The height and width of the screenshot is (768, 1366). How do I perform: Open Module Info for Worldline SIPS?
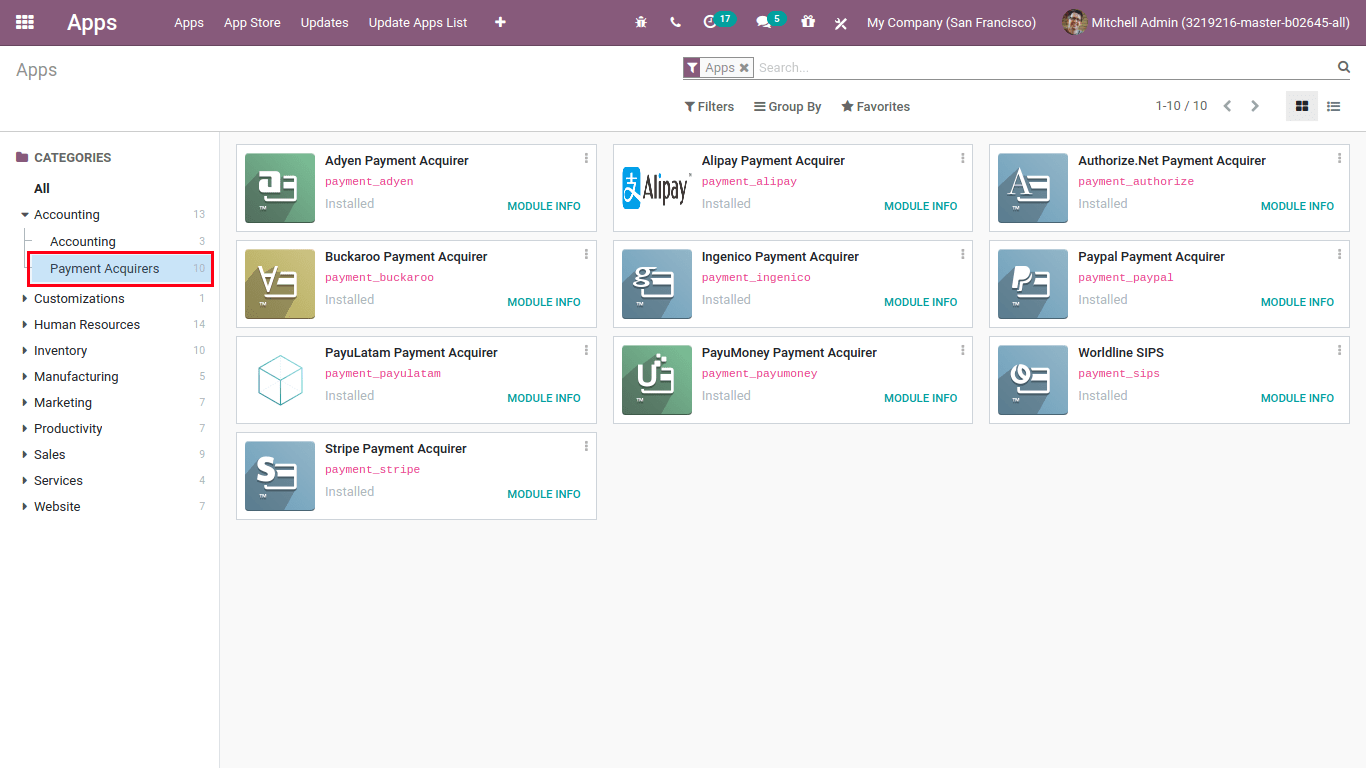point(1297,398)
